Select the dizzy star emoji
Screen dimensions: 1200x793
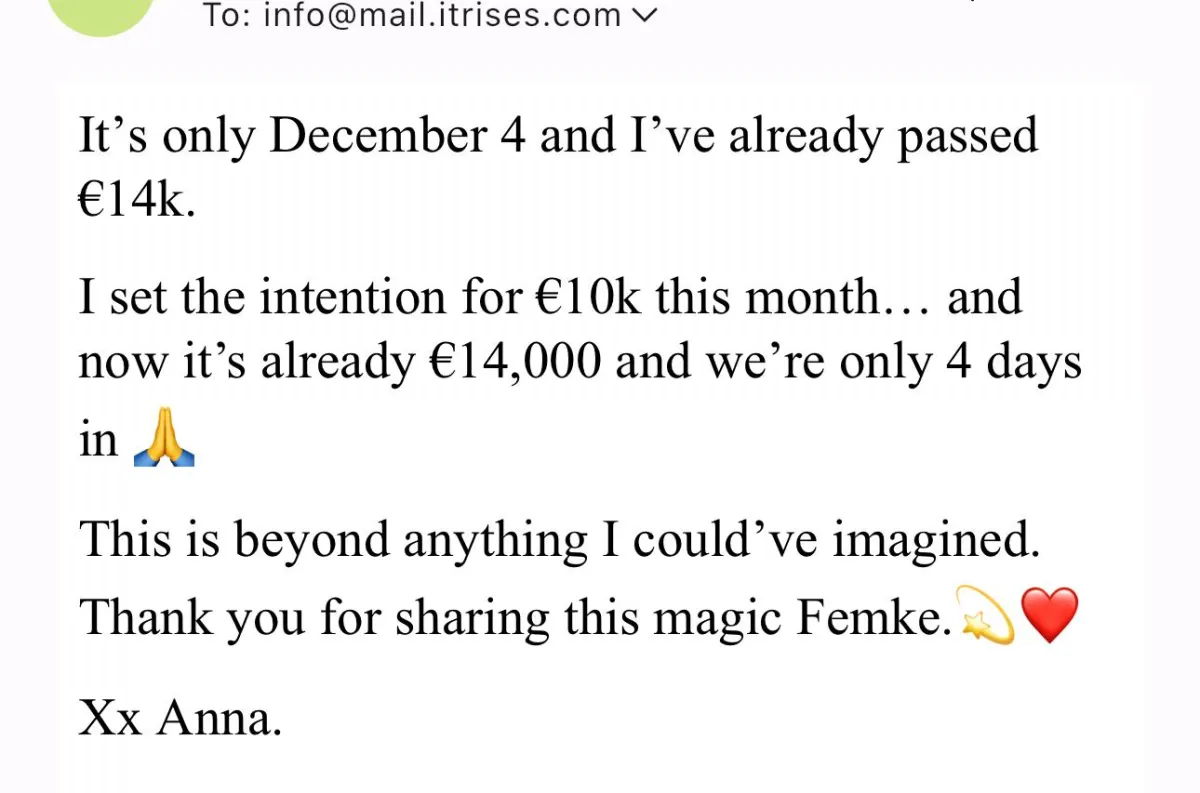[x=985, y=616]
